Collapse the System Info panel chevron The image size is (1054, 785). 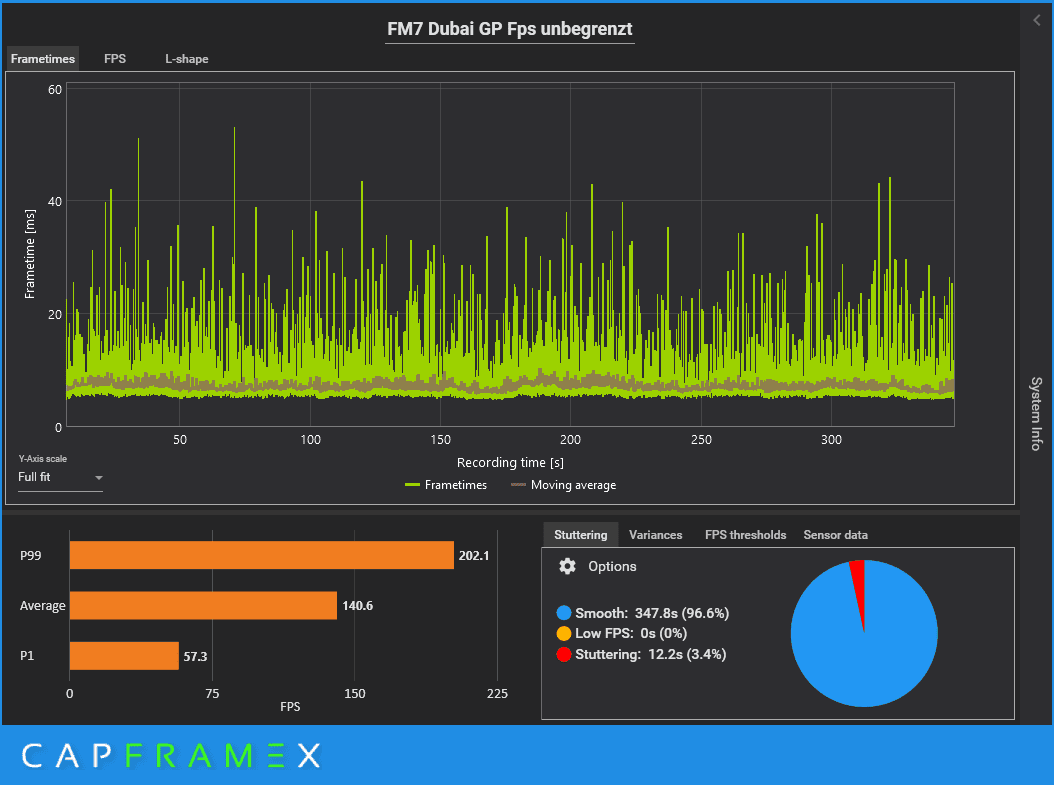tap(1037, 21)
